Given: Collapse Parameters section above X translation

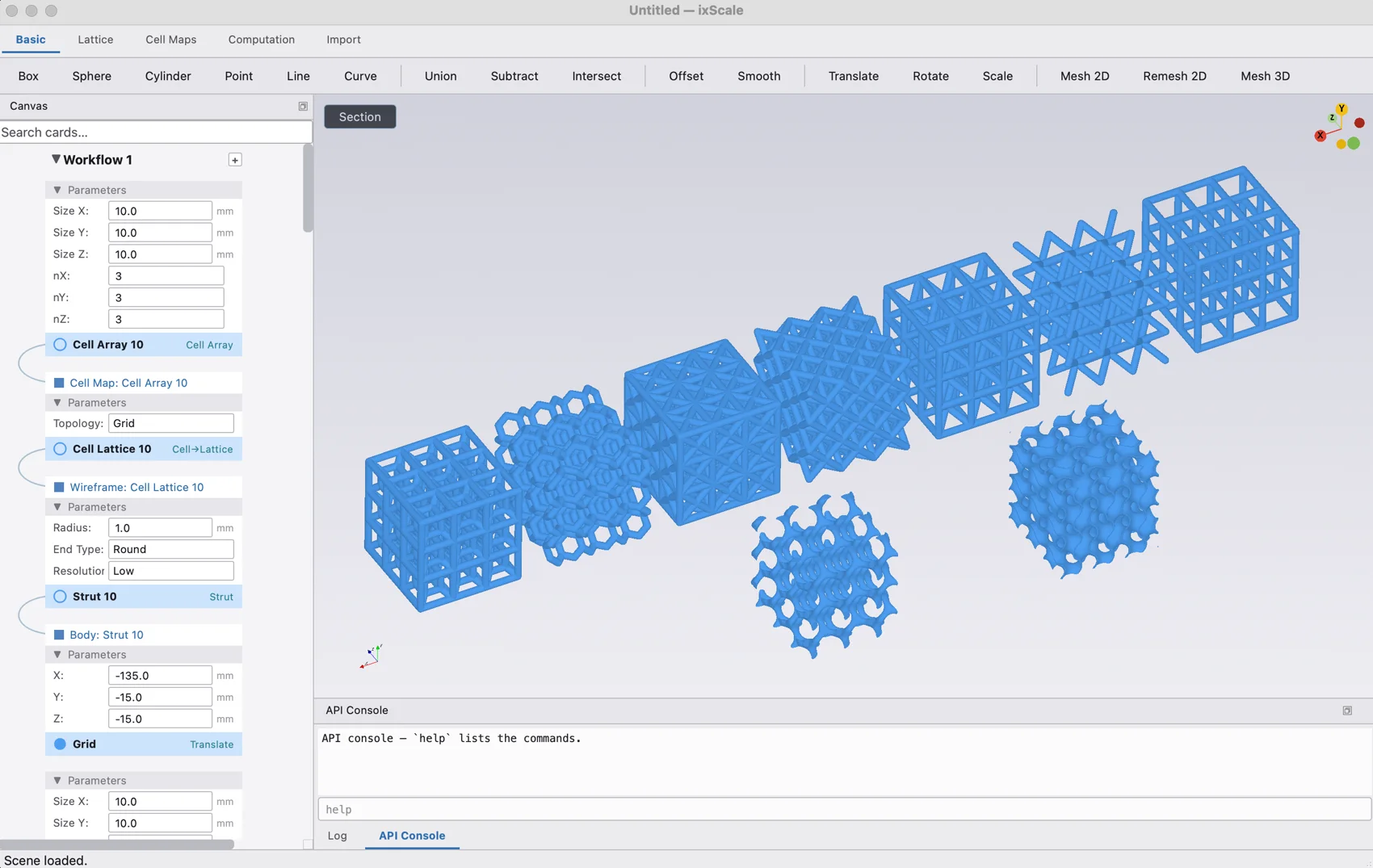Looking at the screenshot, I should (x=57, y=655).
